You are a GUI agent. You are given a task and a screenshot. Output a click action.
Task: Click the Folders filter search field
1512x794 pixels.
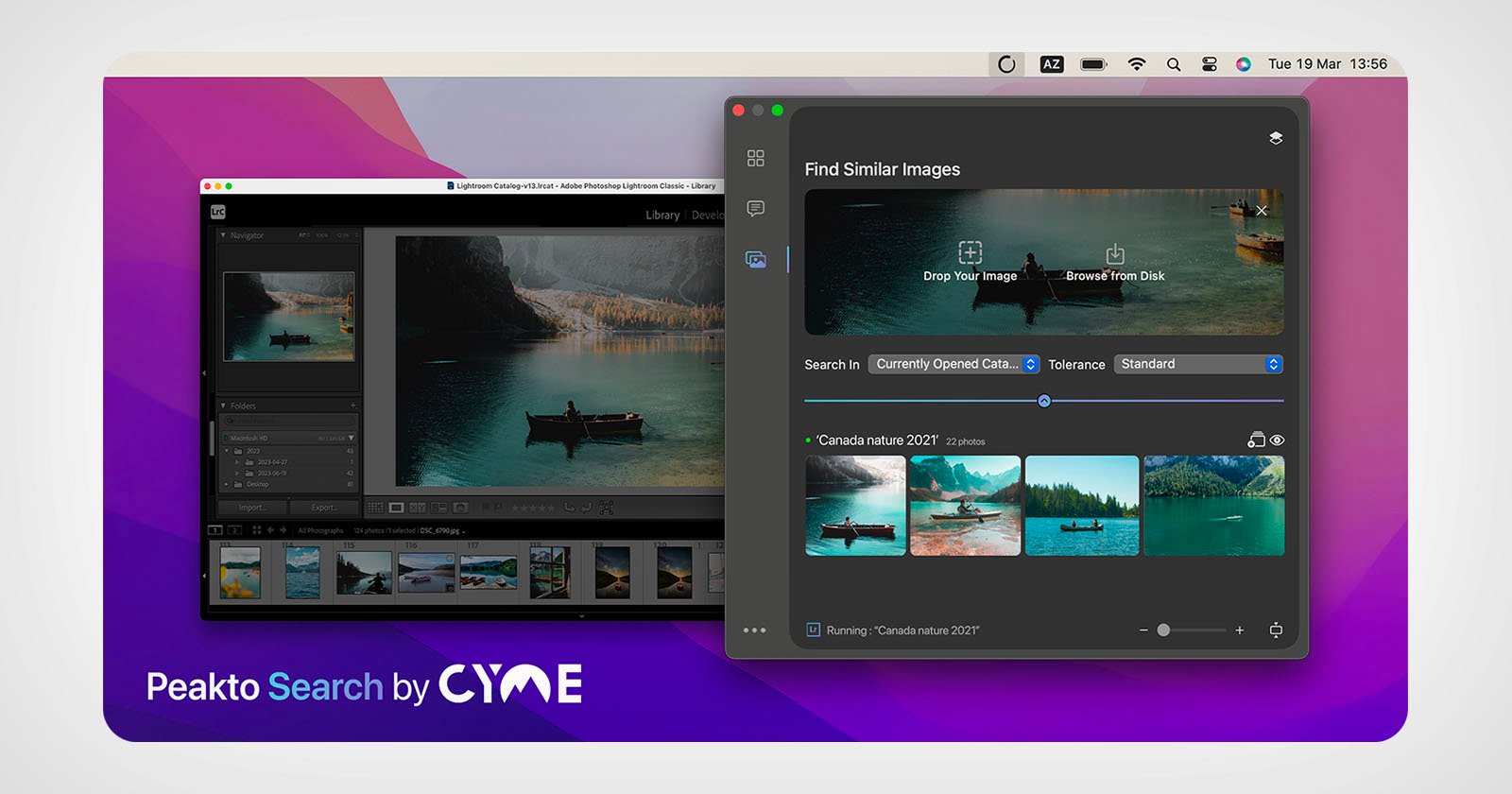pos(287,421)
